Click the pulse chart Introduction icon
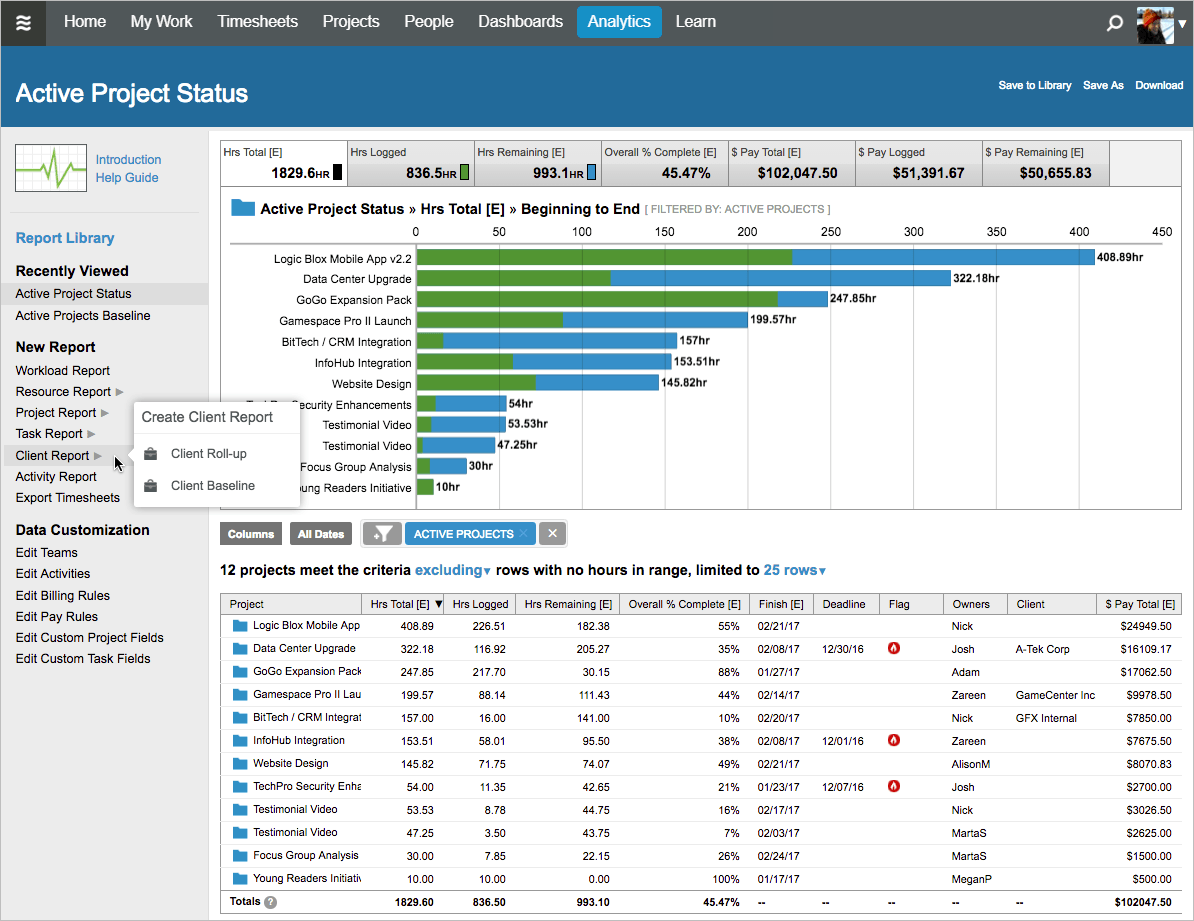The width and height of the screenshot is (1194, 921). 51,167
